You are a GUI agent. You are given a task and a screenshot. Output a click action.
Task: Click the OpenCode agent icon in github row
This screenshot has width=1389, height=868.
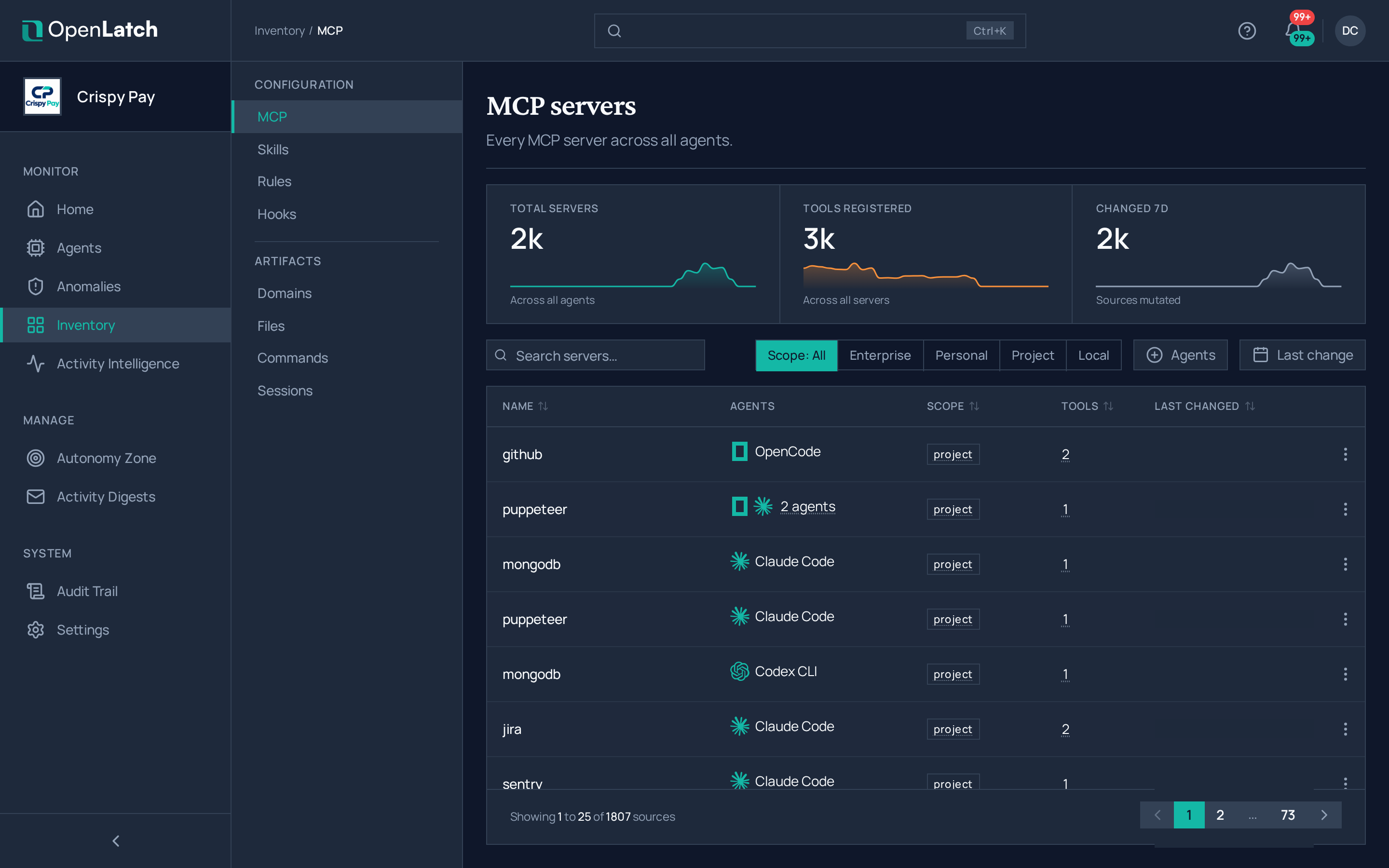pyautogui.click(x=739, y=451)
